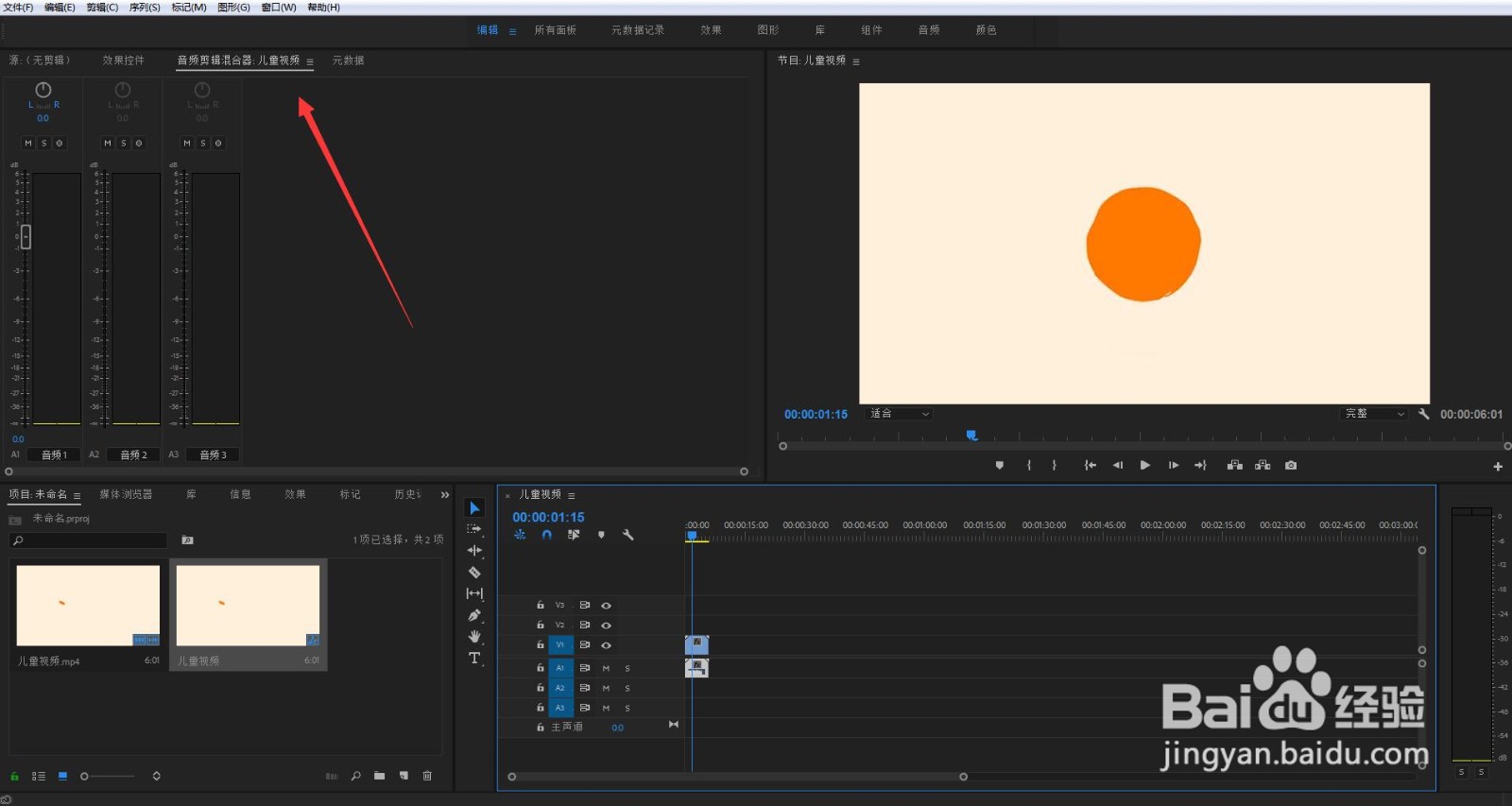Select the Pen tool
Image resolution: width=1512 pixels, height=806 pixels.
(474, 615)
